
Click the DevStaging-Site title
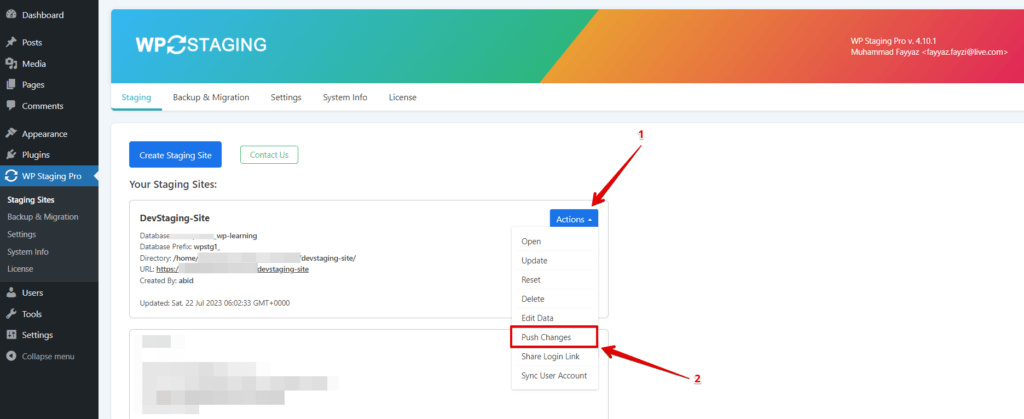[175, 218]
